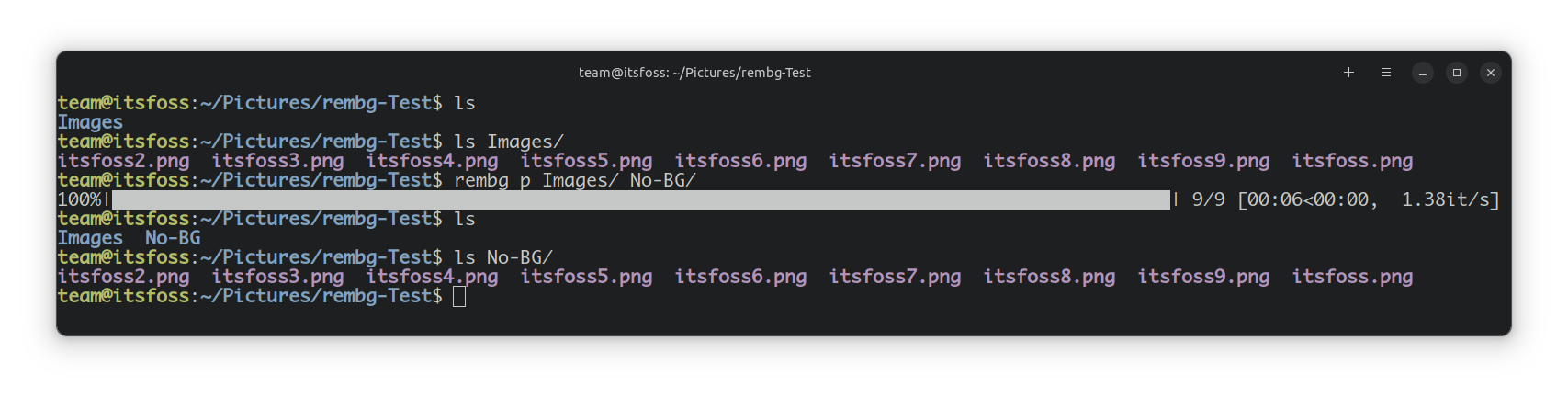Click the completed rembg progress bar
The width and height of the screenshot is (1568, 398).
tap(640, 199)
